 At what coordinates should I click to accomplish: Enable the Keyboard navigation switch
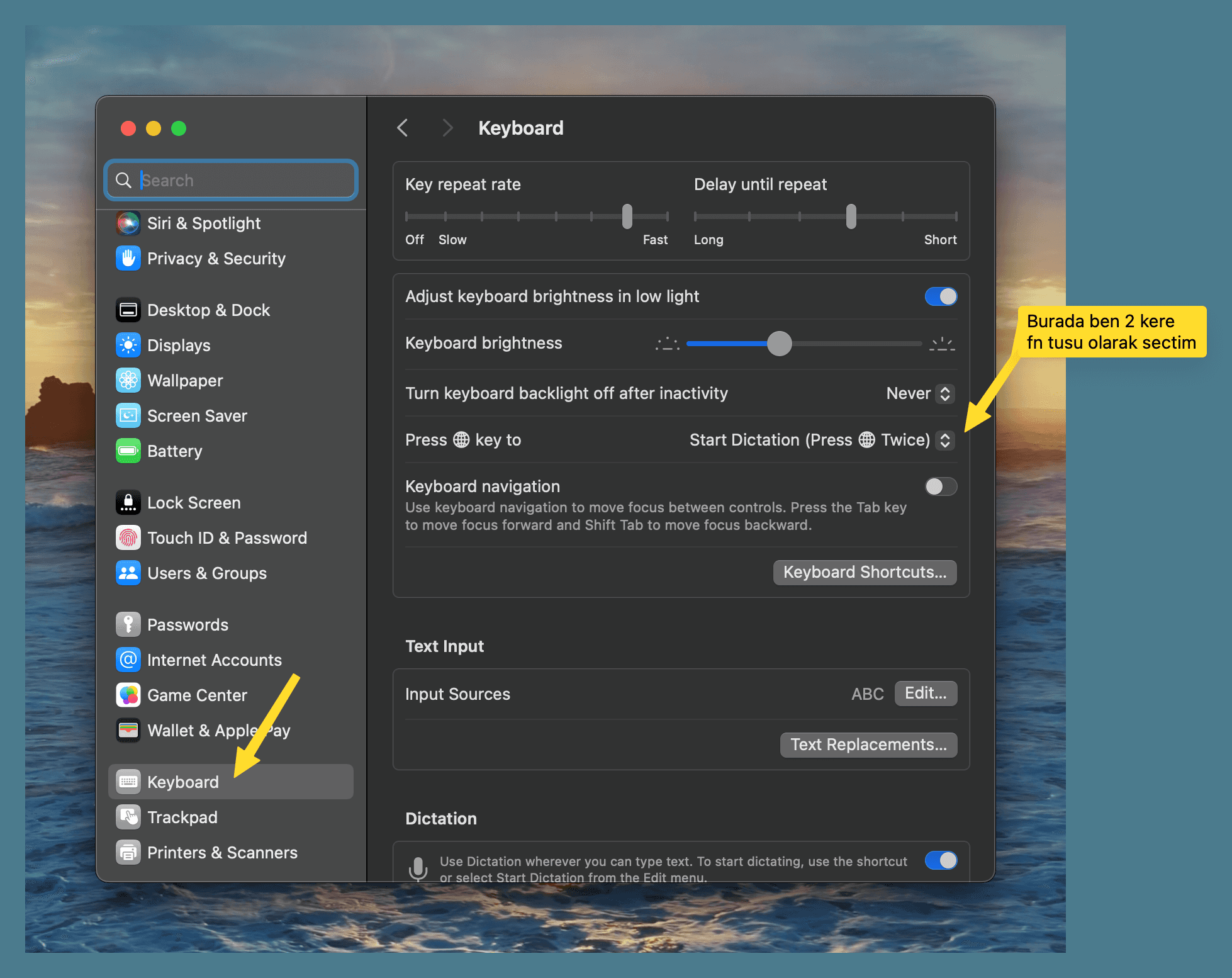(x=941, y=486)
